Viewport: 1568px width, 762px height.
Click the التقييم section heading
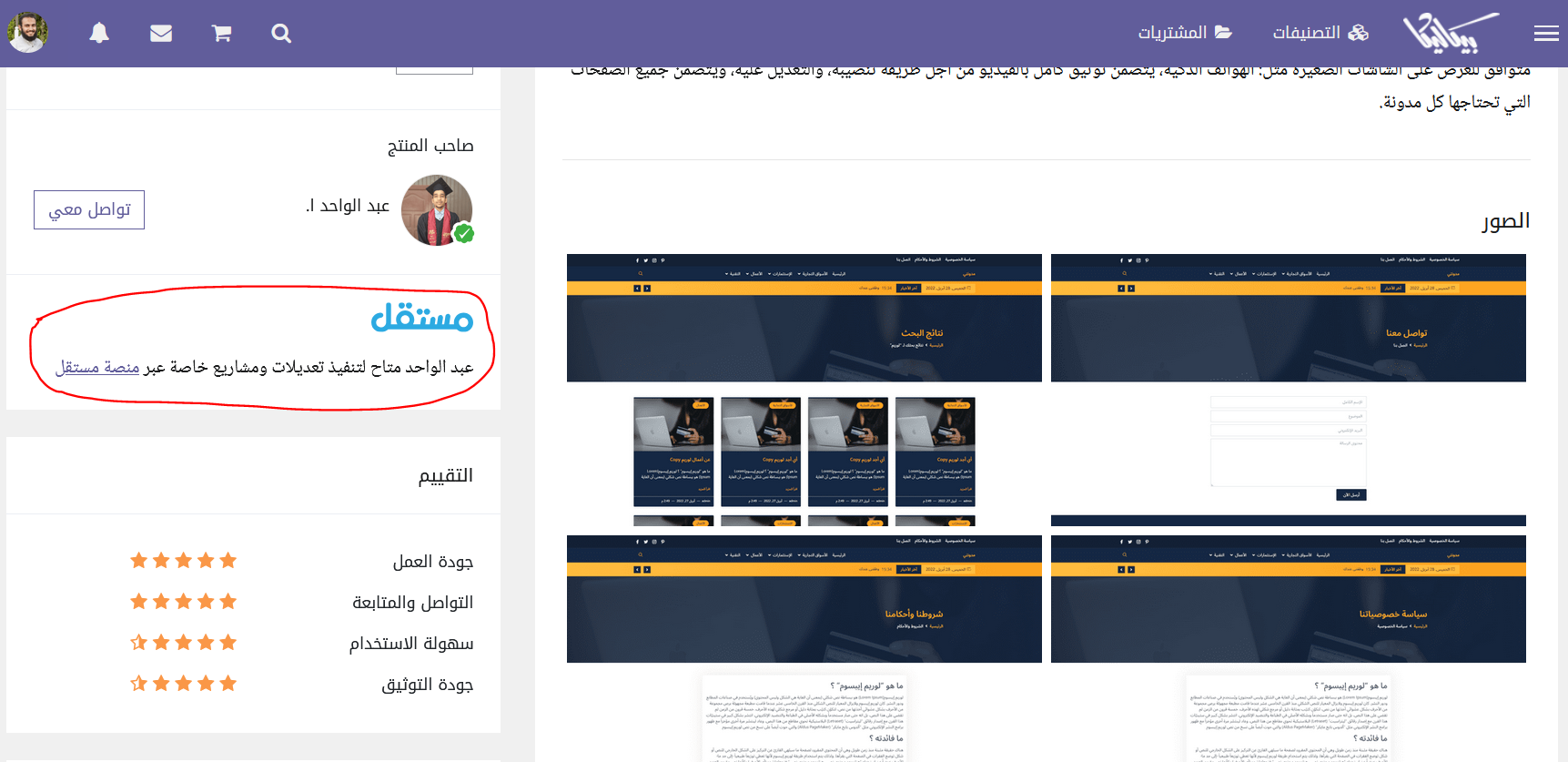click(446, 475)
